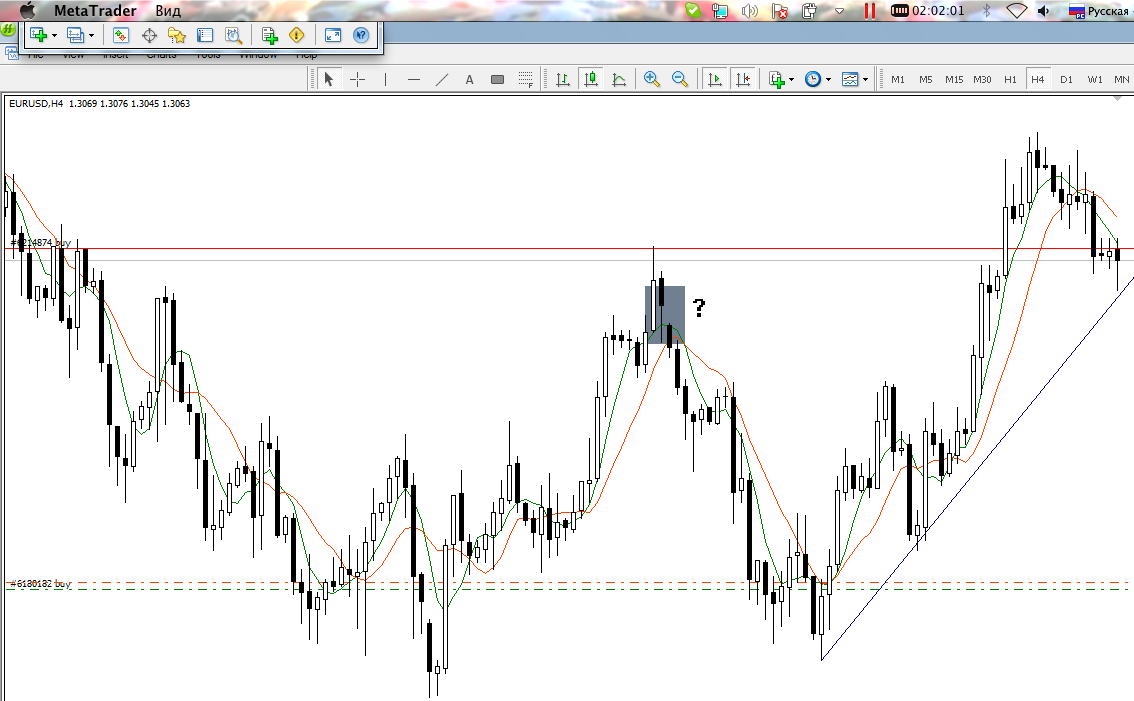Switch chart to full screen icon
Screen dimensions: 1134x701
[333, 35]
